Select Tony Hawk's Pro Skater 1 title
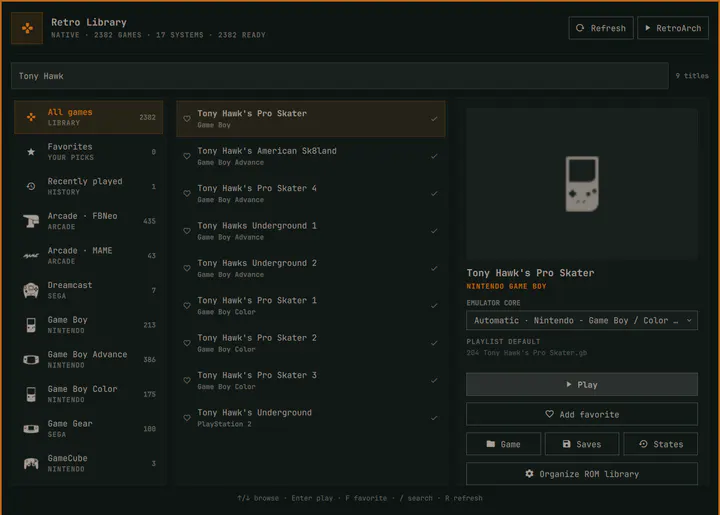 [x=257, y=300]
